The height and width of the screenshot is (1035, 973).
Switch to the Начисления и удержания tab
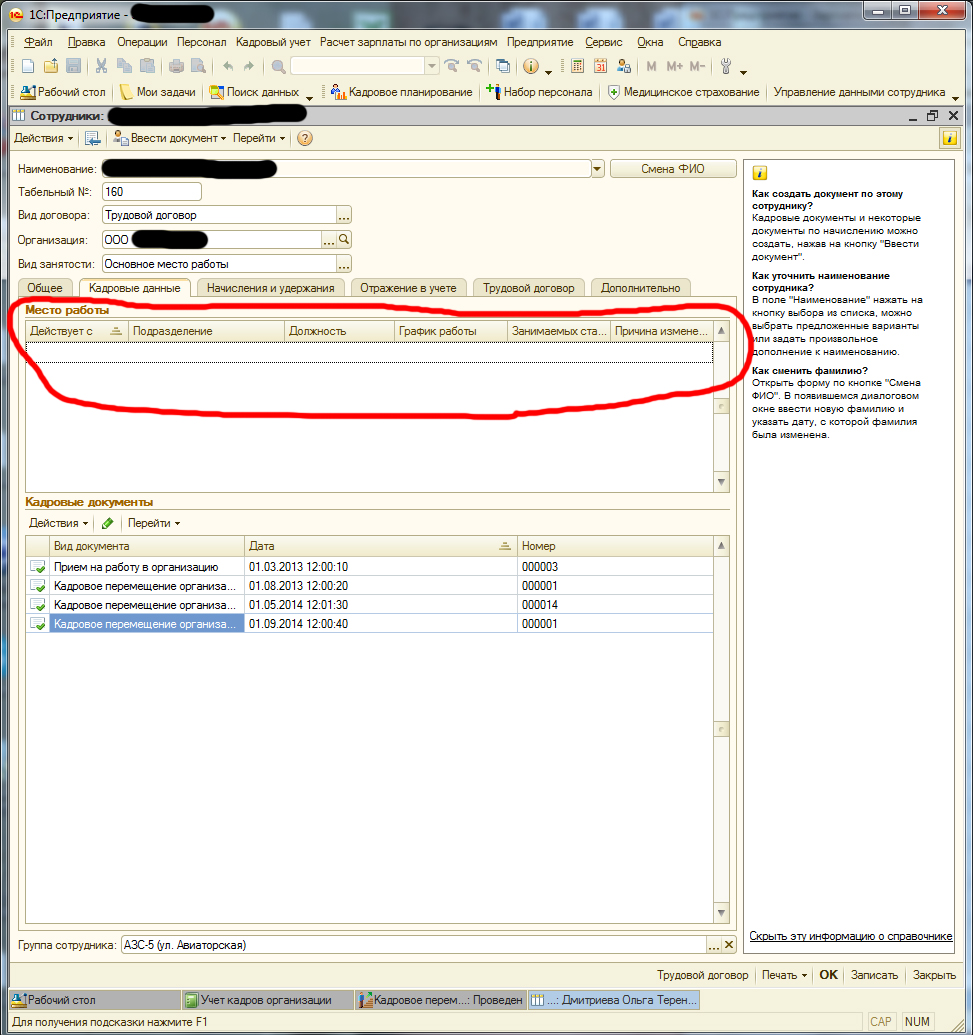(270, 288)
